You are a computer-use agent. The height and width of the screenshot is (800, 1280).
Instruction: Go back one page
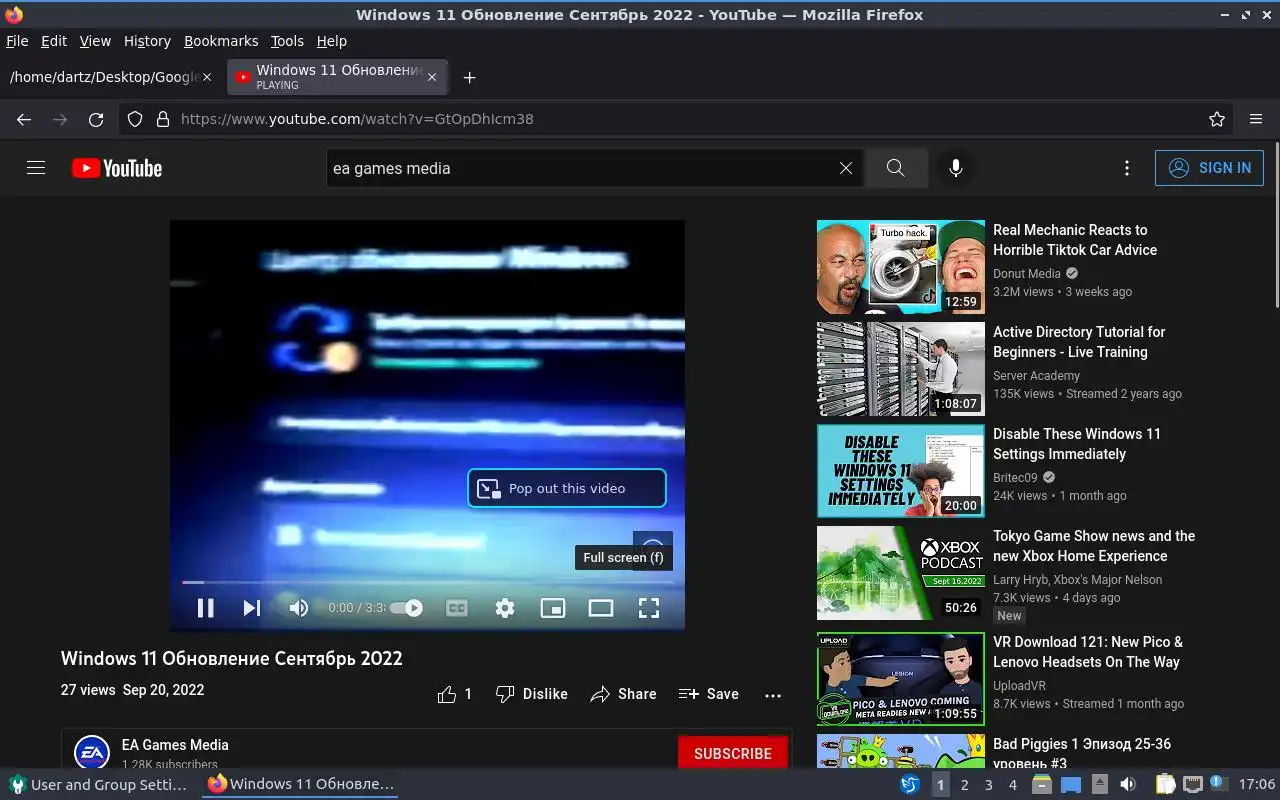click(24, 119)
